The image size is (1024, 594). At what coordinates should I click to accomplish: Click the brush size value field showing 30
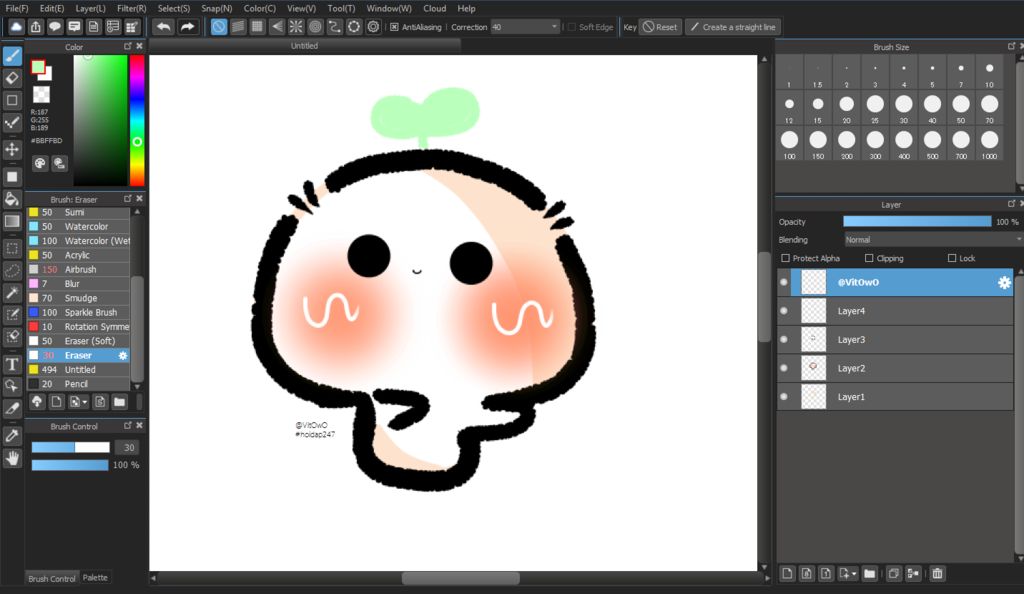point(129,448)
